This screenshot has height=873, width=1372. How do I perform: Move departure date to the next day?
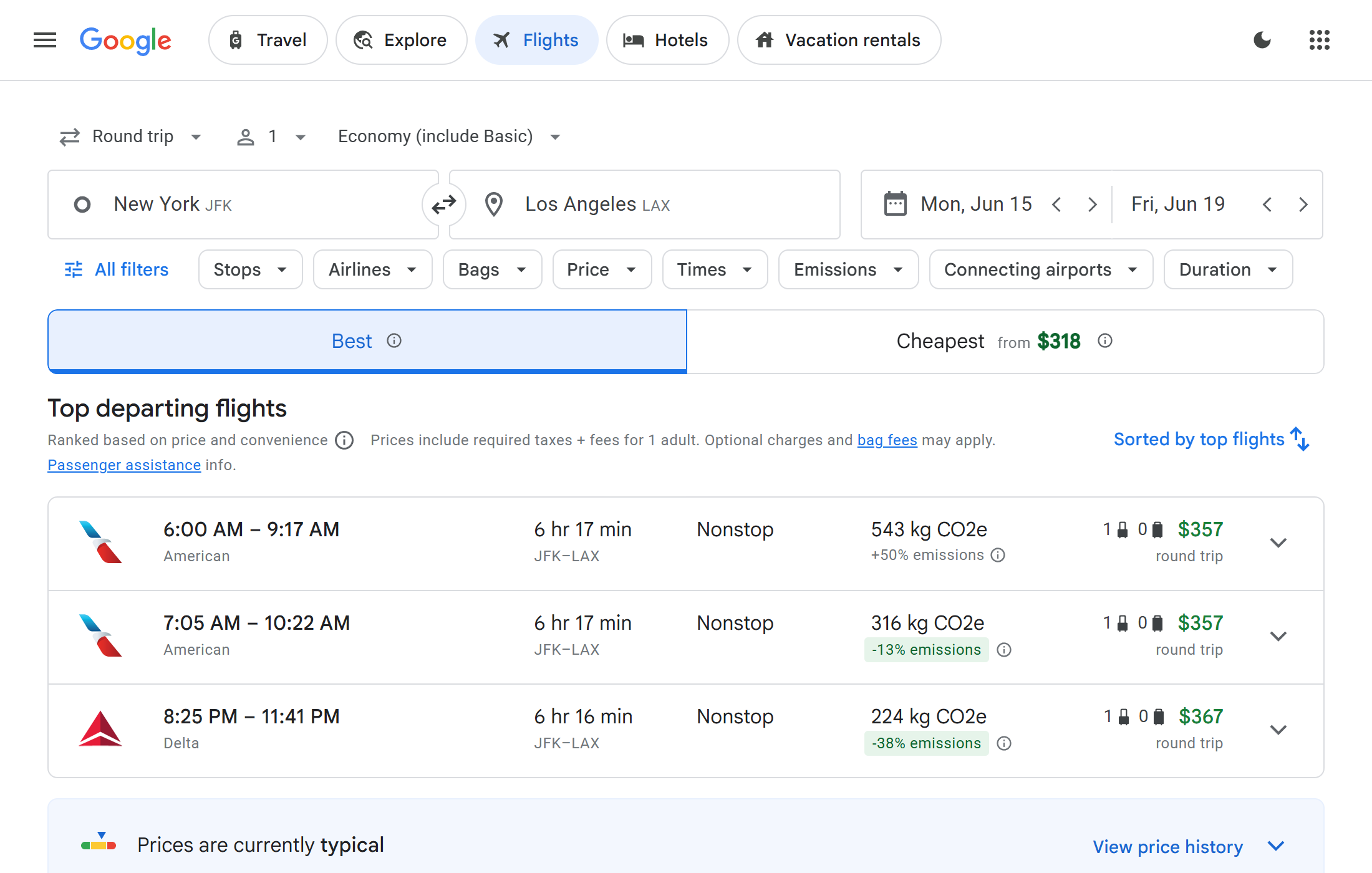[1092, 205]
